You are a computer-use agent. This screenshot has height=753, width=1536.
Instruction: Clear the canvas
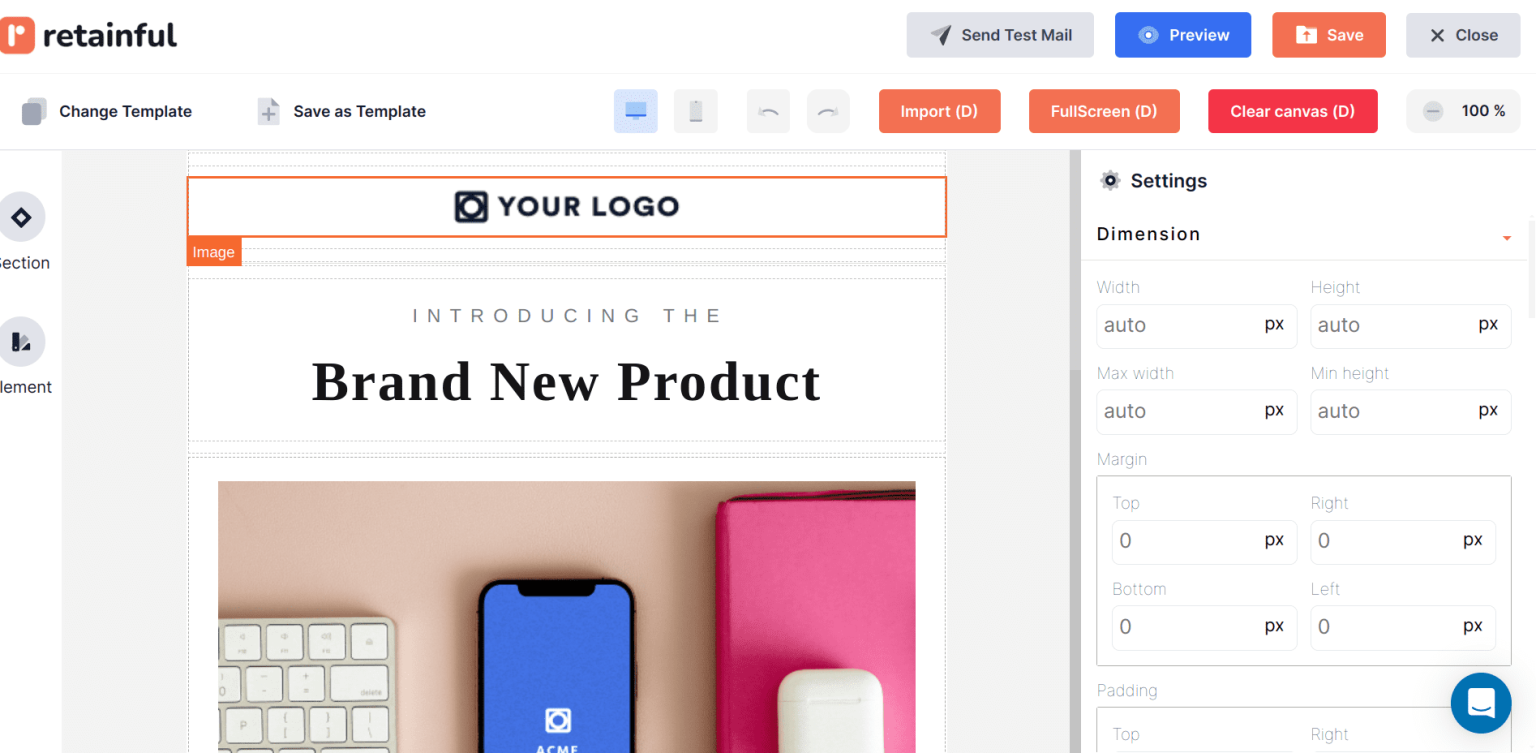point(1292,111)
